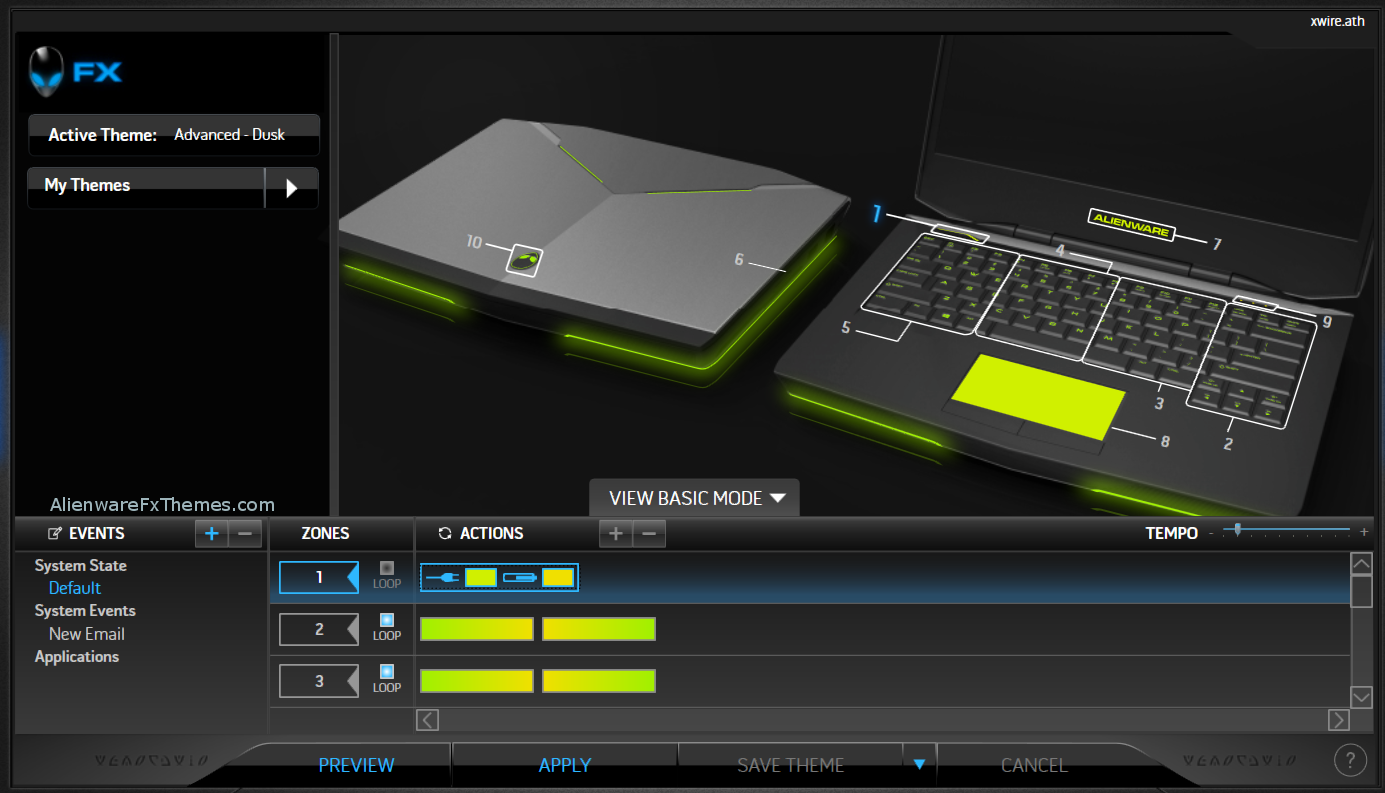Viewport: 1385px width, 793px height.
Task: Open the Save Theme dropdown arrow
Action: (x=919, y=765)
